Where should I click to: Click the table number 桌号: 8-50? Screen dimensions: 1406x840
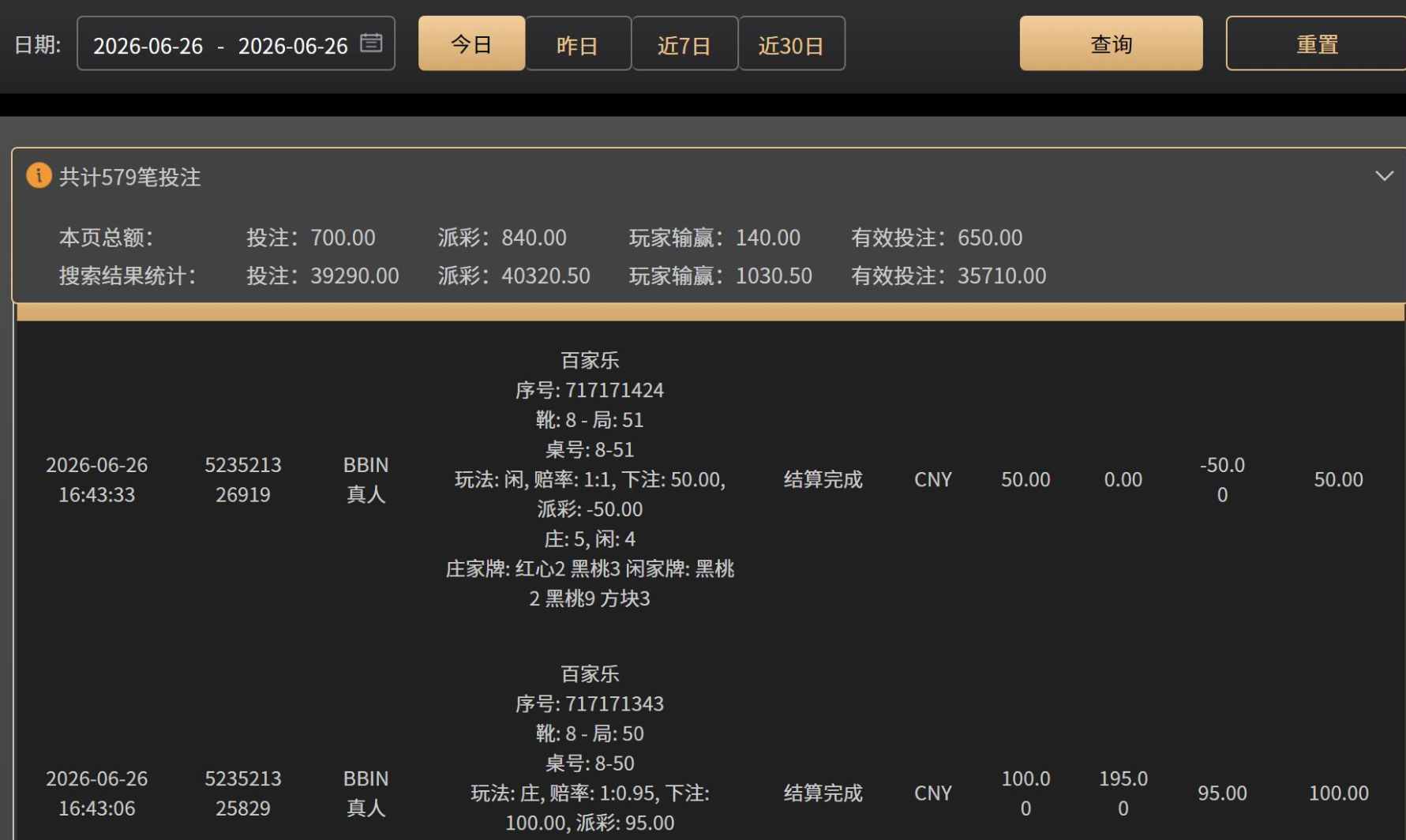(x=590, y=763)
